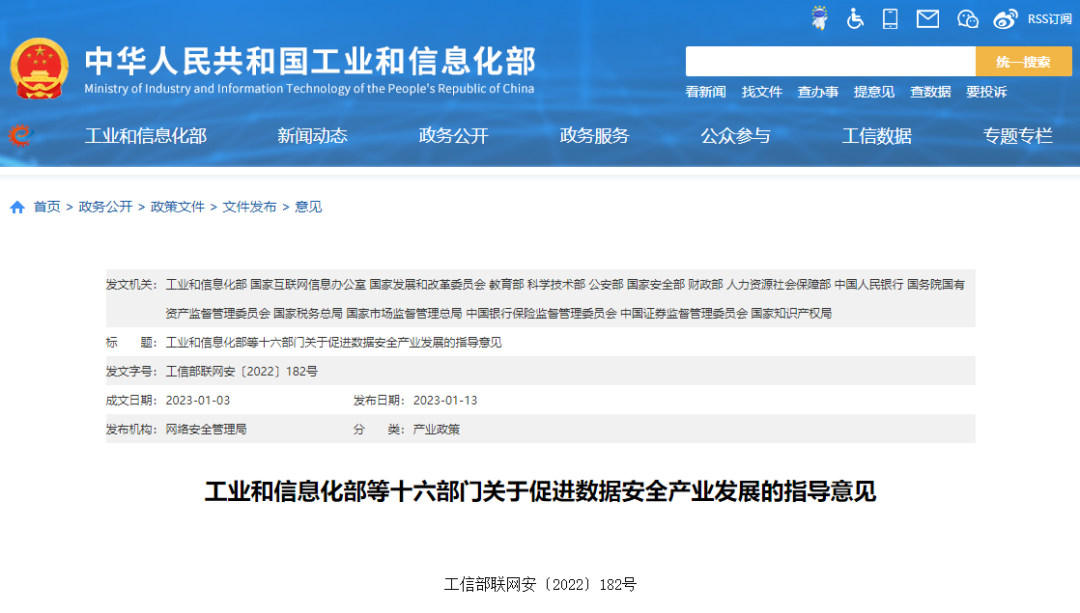The height and width of the screenshot is (613, 1080).
Task: Open the 要投诉 complaint link
Action: click(984, 92)
